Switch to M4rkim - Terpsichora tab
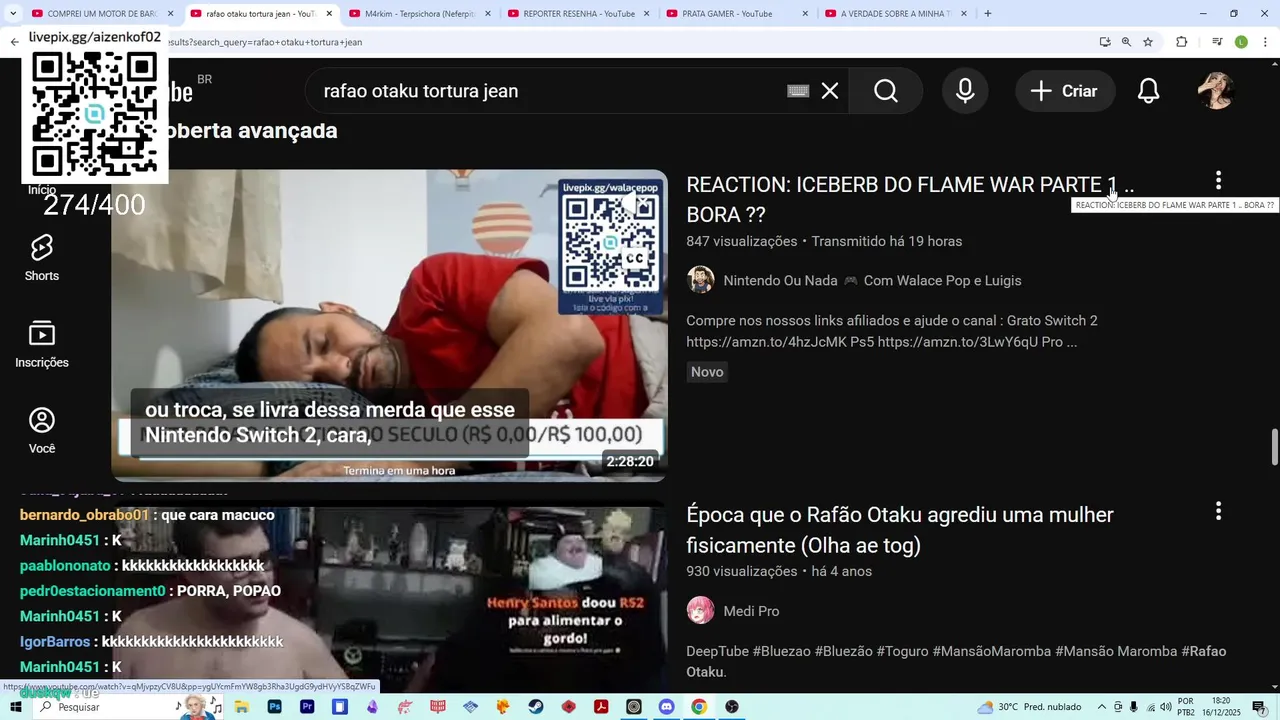Screen dimensions: 1280x720 [x=418, y=14]
